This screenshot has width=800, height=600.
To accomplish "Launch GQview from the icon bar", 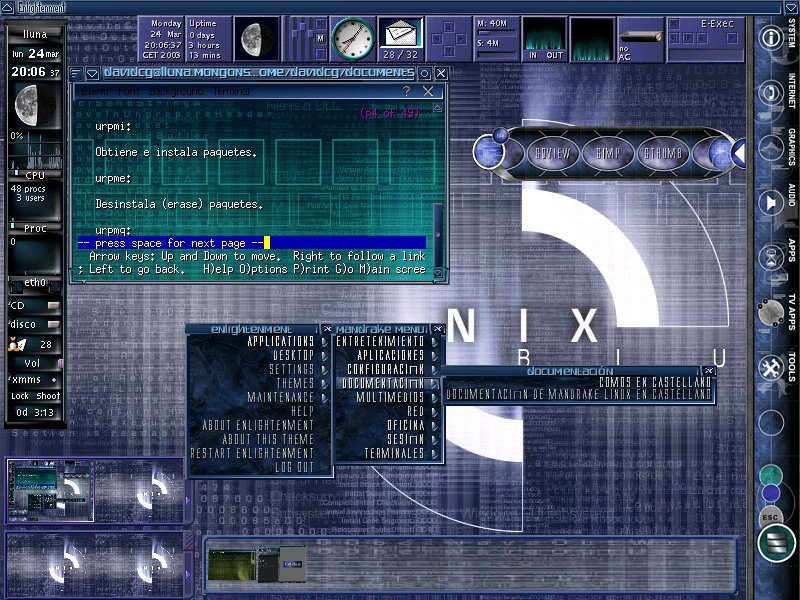I will tap(553, 153).
